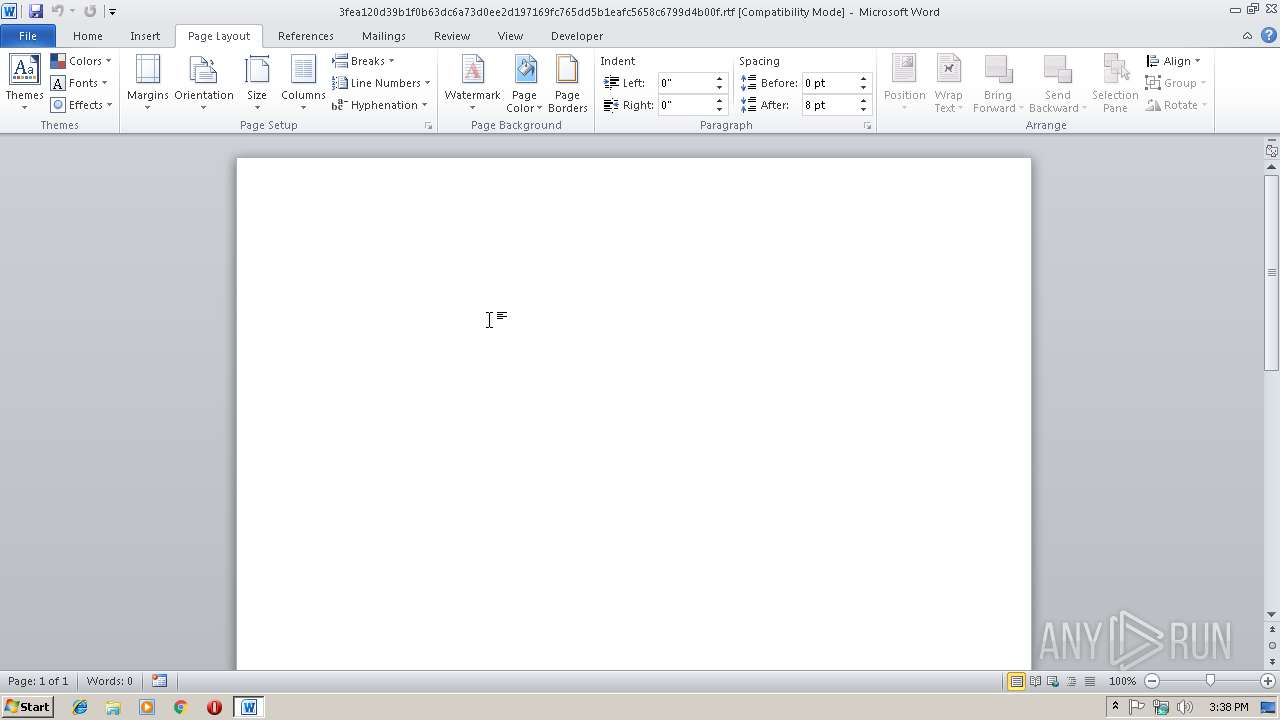Click Page: 1 of 1 indicator
Viewport: 1280px width, 720px height.
(38, 681)
